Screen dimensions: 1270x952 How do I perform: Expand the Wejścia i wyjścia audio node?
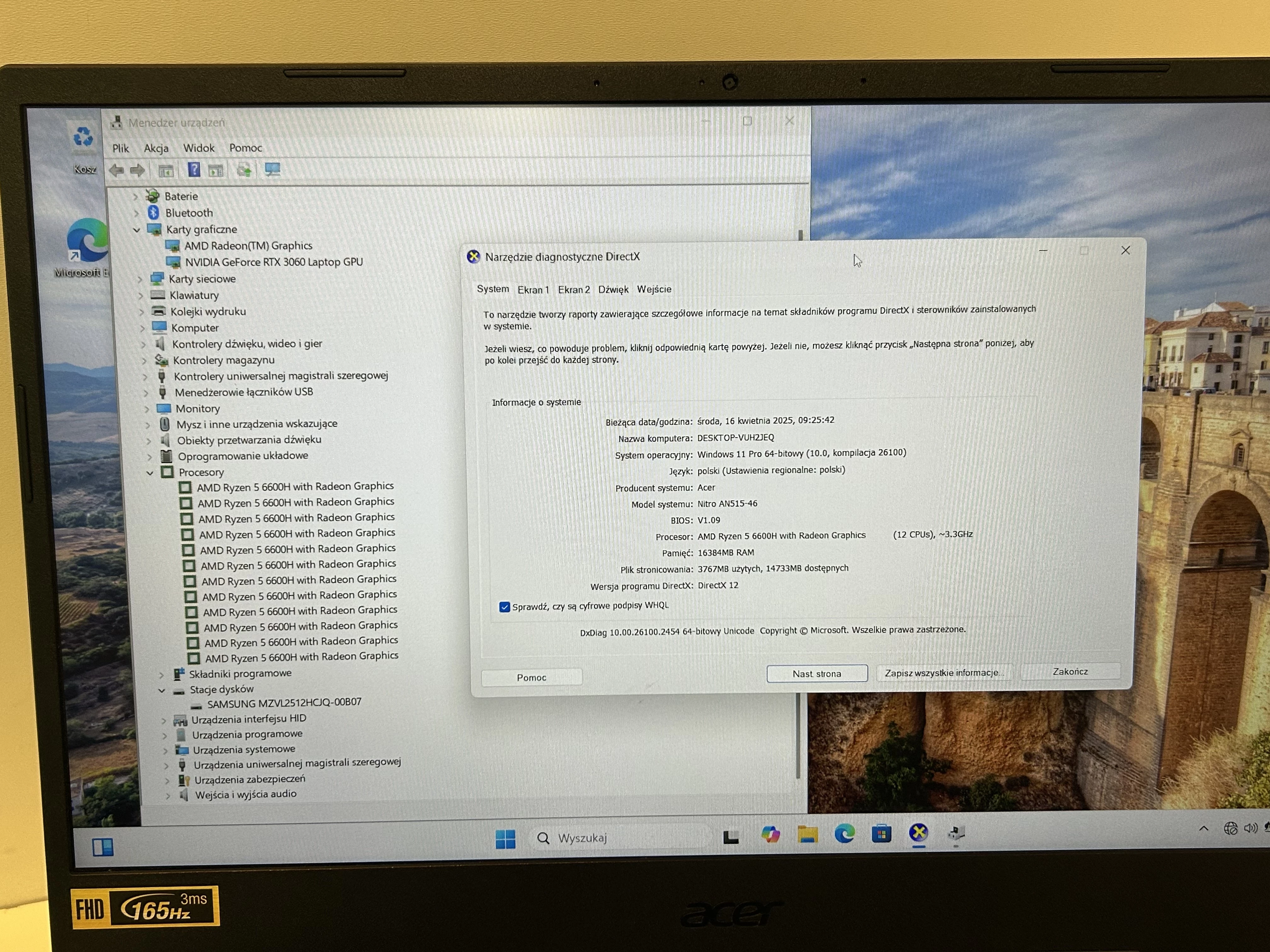pos(168,796)
